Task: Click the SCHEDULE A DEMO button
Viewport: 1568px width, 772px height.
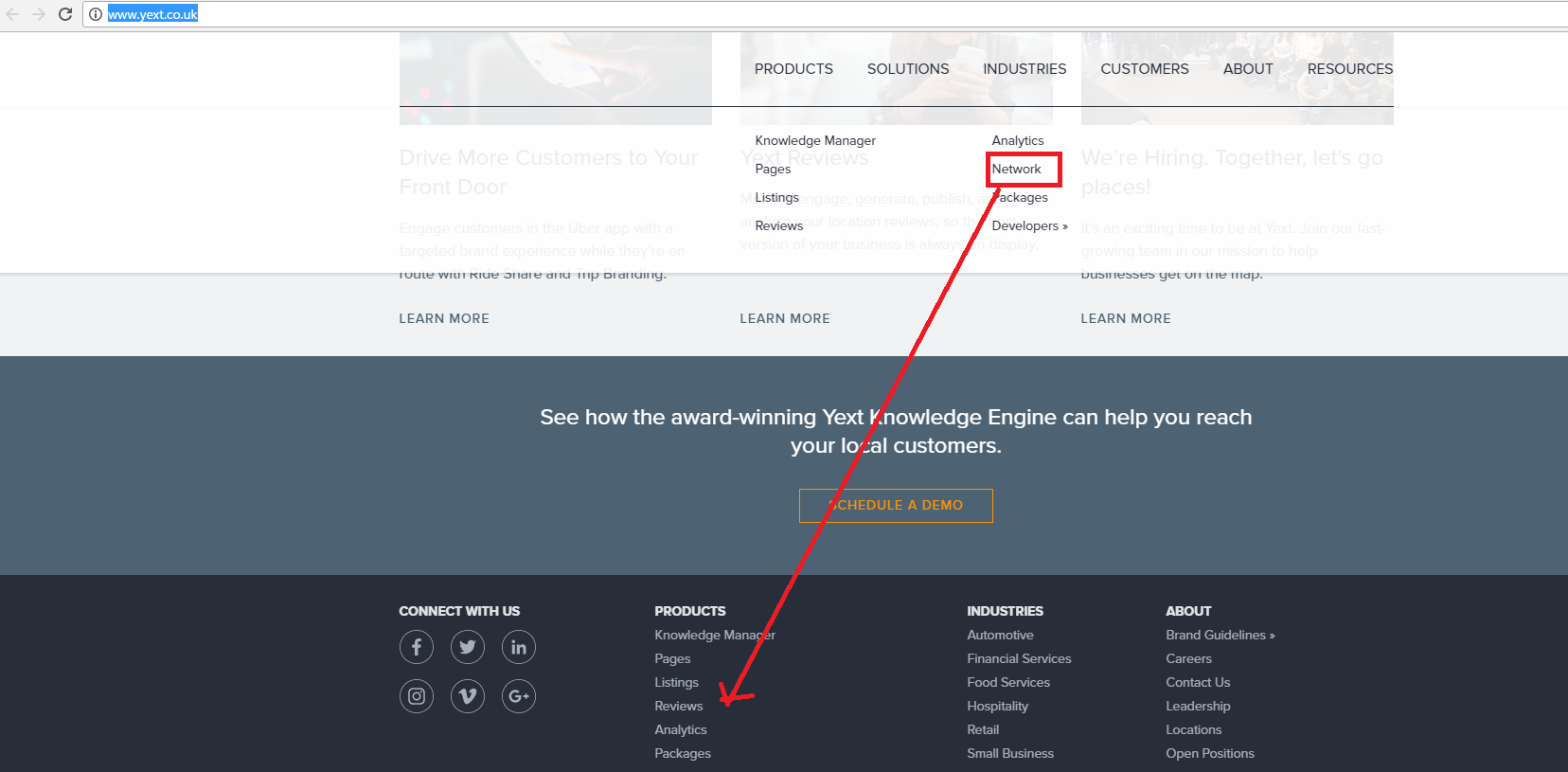Action: pyautogui.click(x=896, y=506)
